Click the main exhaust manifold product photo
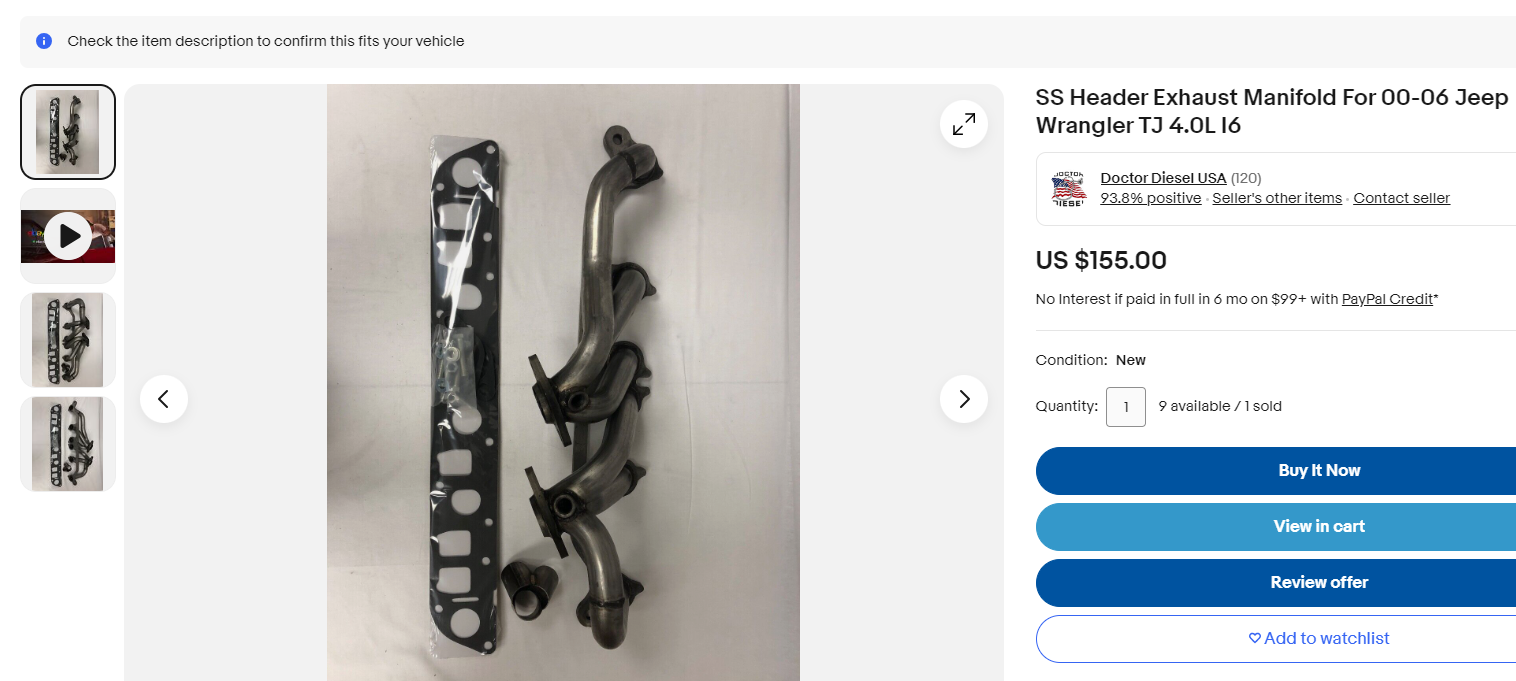Image resolution: width=1516 pixels, height=681 pixels. coord(563,383)
